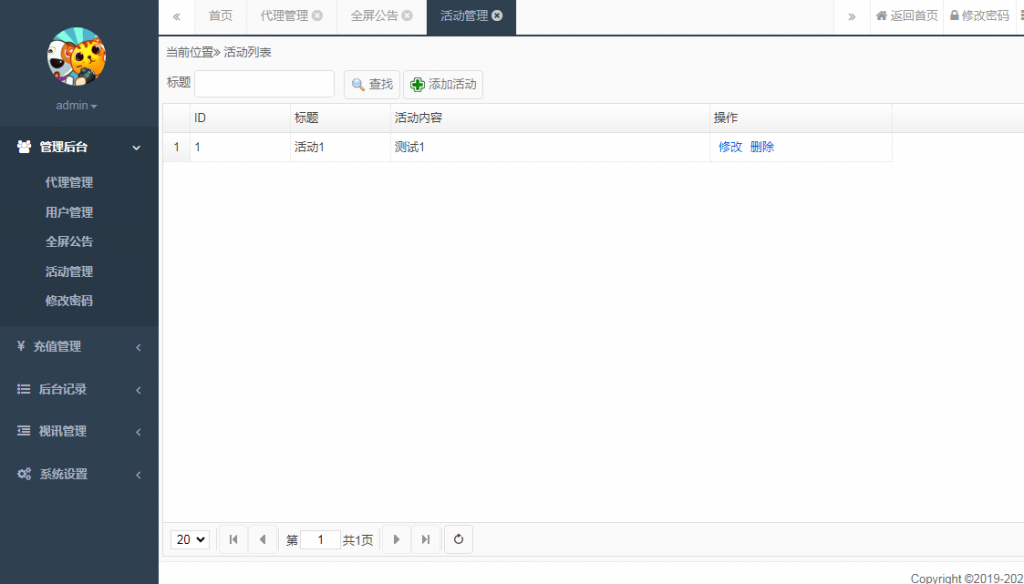Switch to the 首页 tab
This screenshot has height=584, width=1024.
pos(220,16)
